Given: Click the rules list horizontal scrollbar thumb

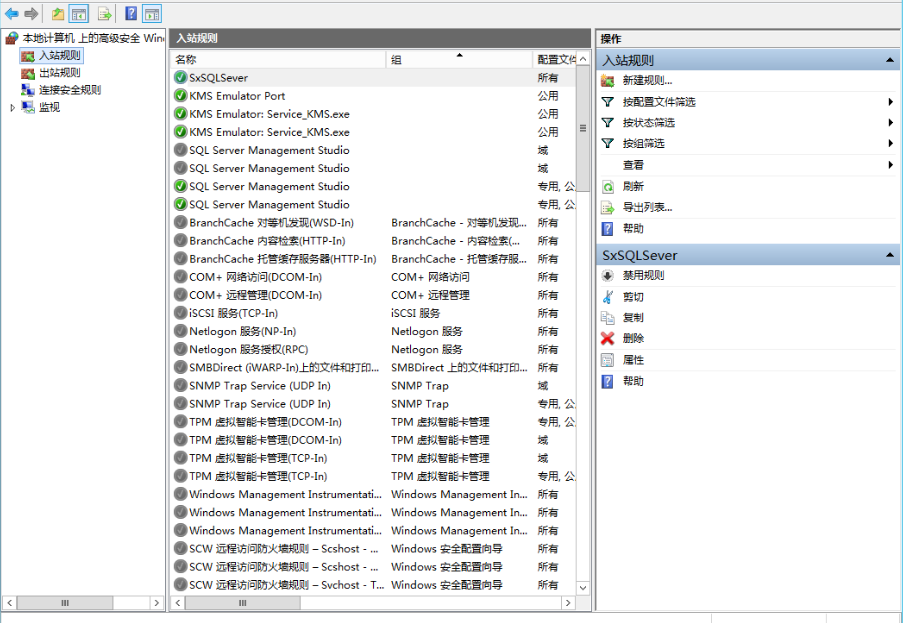Looking at the screenshot, I should point(242,603).
